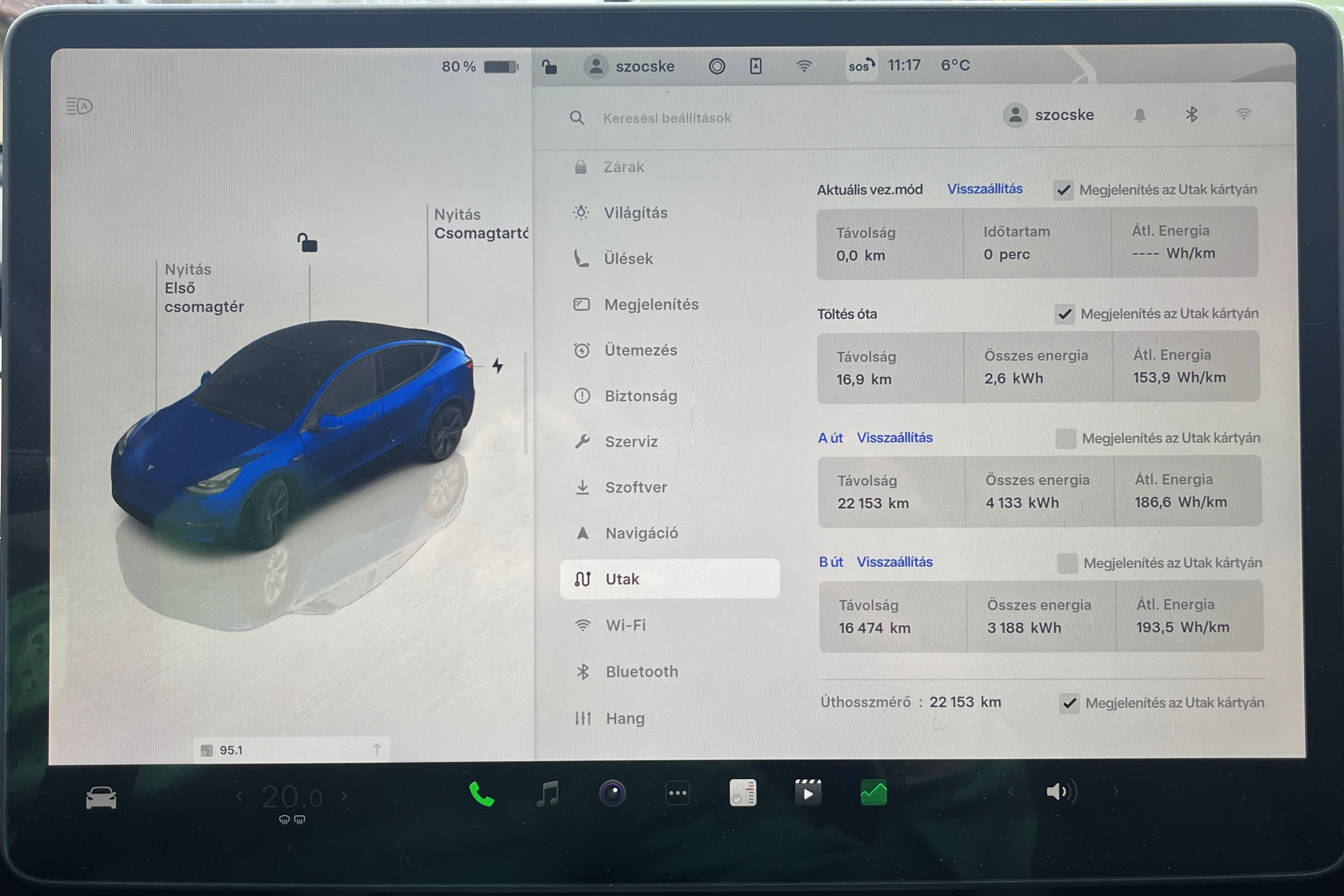The width and height of the screenshot is (1344, 896).
Task: Open the green energy chart app
Action: (873, 793)
